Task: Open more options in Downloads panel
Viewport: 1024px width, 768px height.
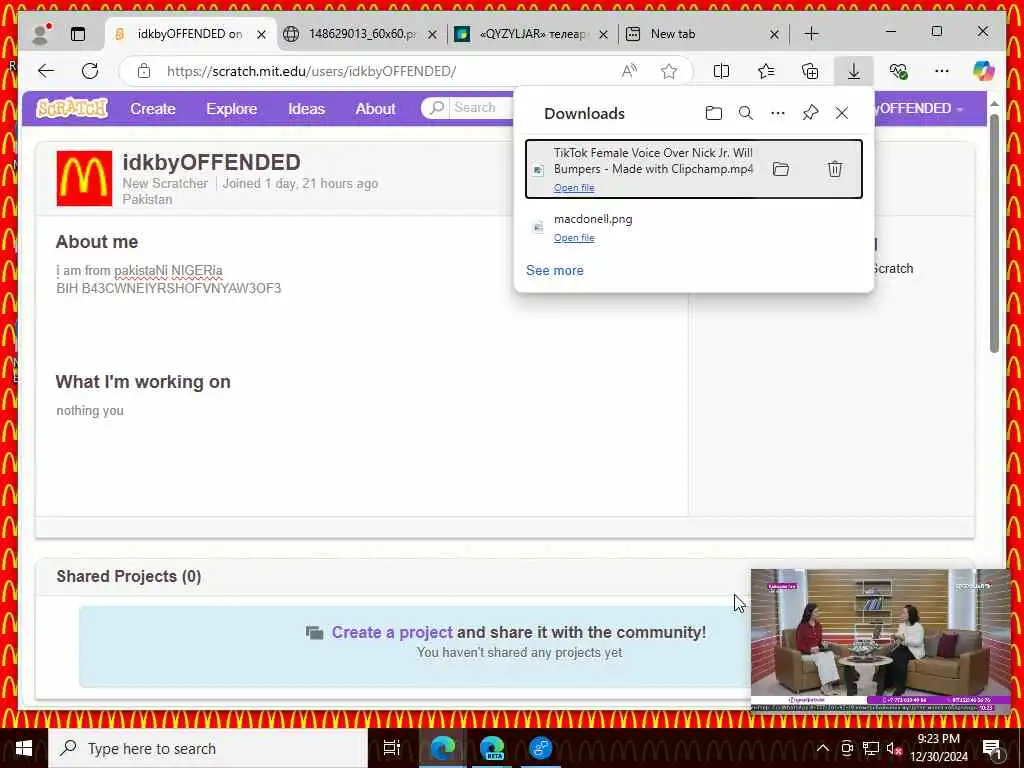Action: pyautogui.click(x=778, y=113)
